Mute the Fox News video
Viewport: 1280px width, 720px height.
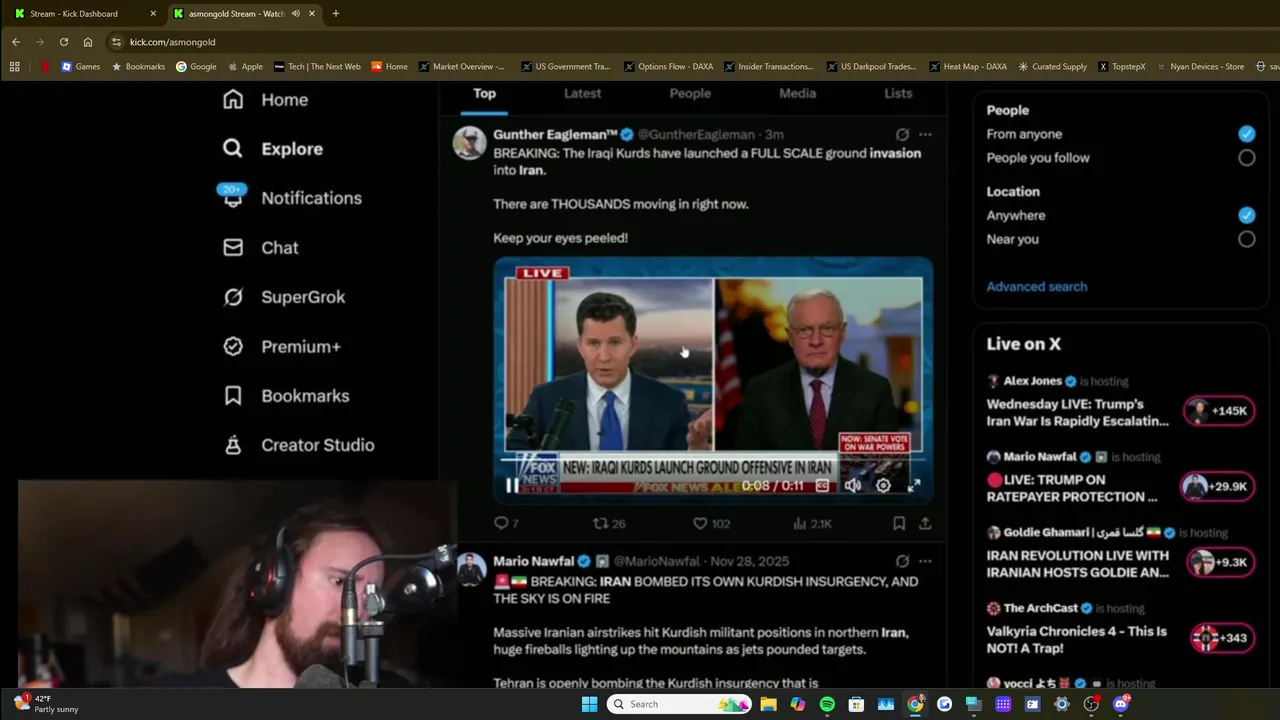coord(852,485)
